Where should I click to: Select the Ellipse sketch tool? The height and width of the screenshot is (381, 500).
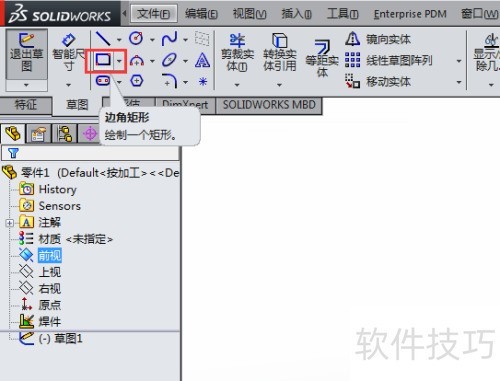(170, 60)
